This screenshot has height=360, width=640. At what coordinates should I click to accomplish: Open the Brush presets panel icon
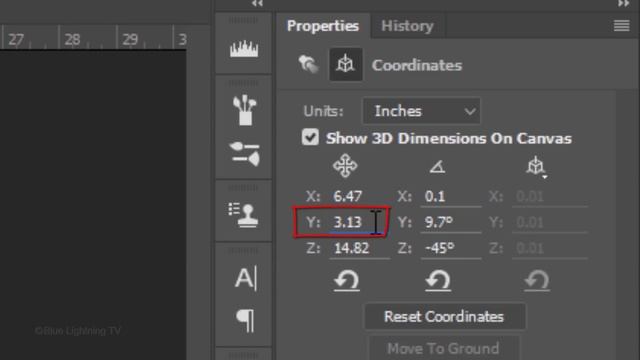click(244, 110)
